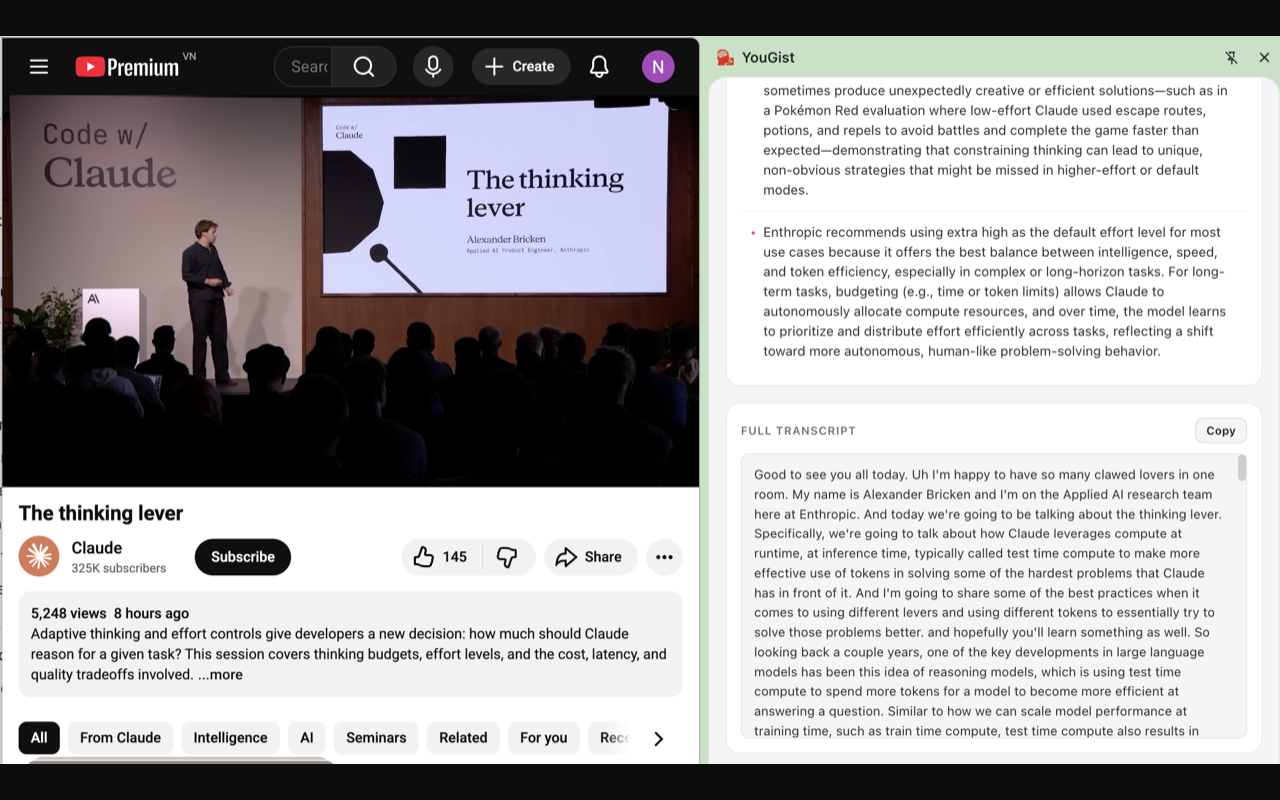Click the "5,248 views" text
The image size is (1280, 800).
tap(68, 613)
